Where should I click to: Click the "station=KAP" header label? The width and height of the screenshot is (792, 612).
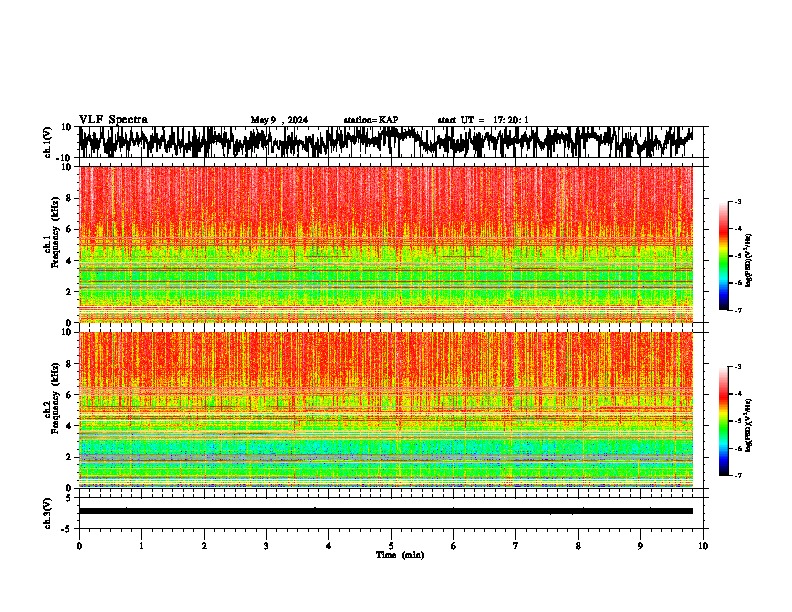click(371, 120)
